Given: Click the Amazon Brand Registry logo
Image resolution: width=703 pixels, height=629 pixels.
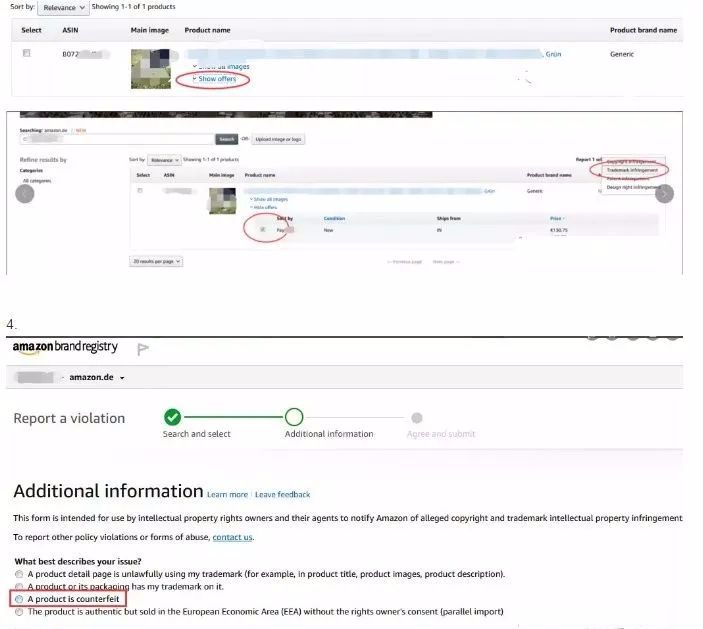Looking at the screenshot, I should [x=65, y=347].
